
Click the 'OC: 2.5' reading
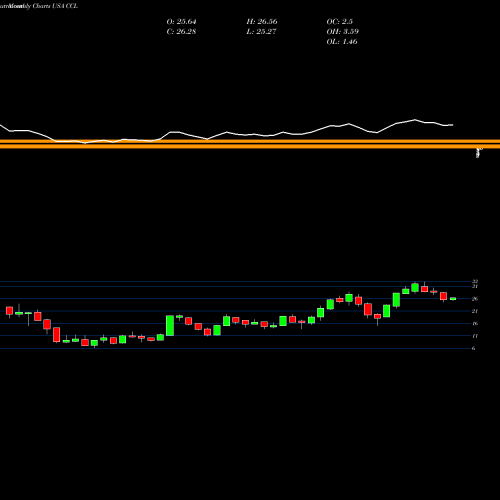(x=340, y=22)
